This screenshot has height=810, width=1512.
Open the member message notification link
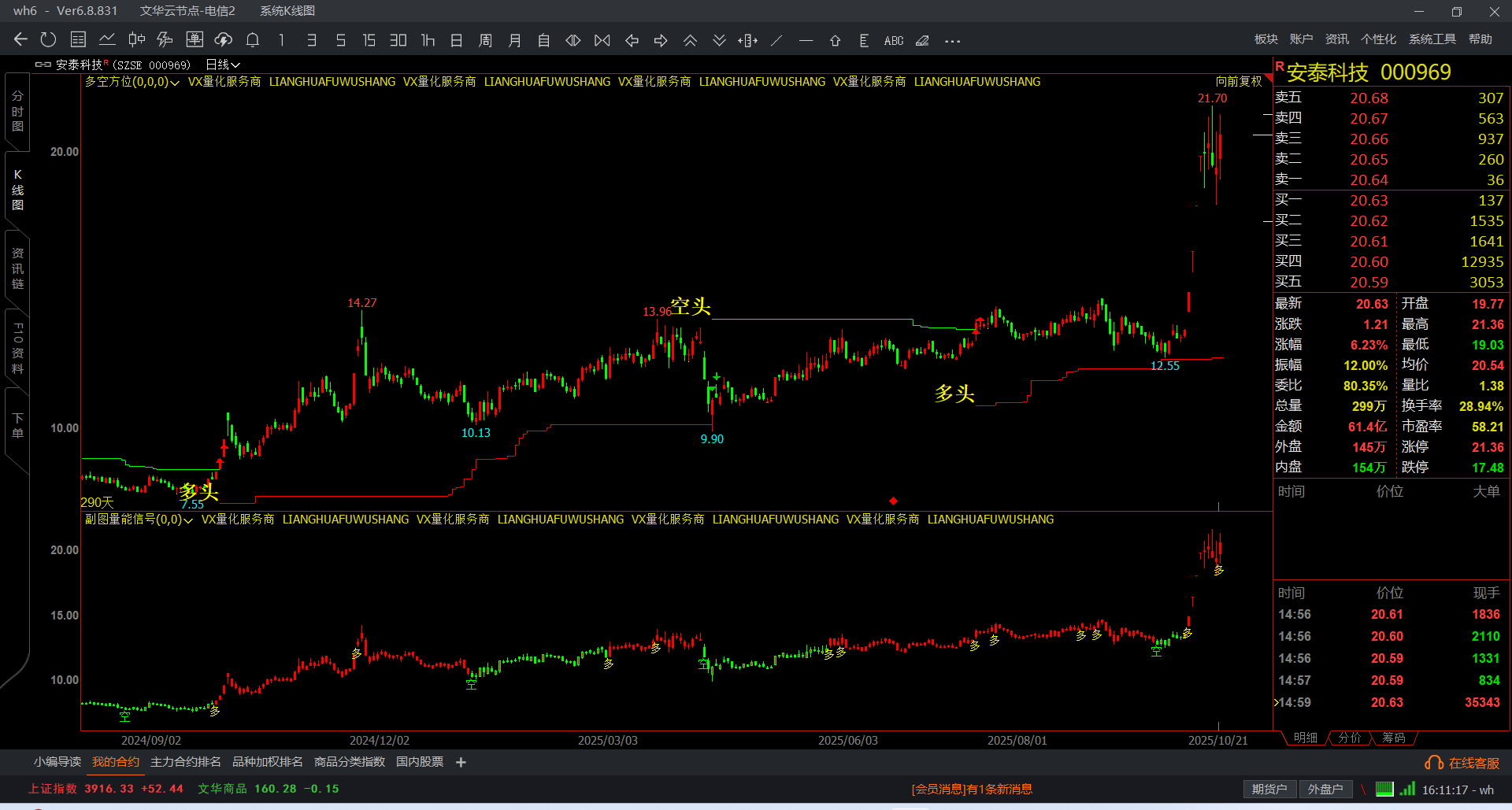972,789
